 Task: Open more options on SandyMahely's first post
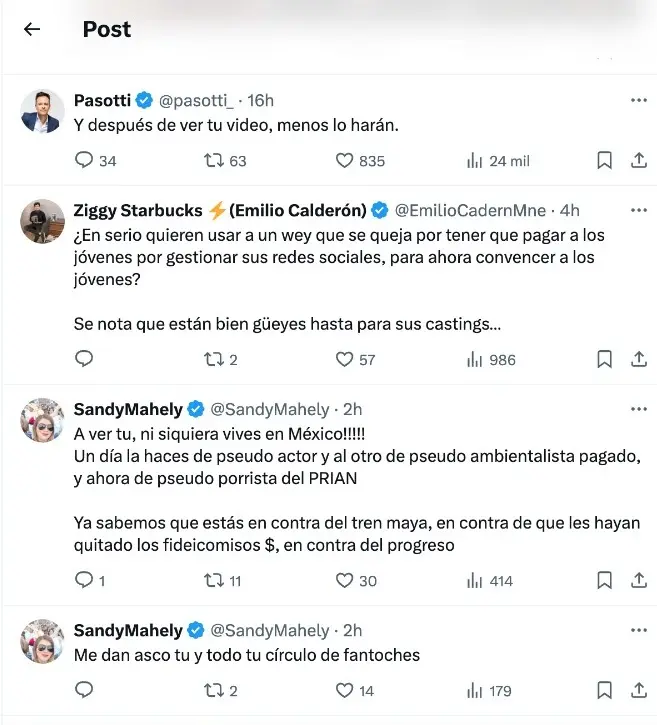click(639, 409)
